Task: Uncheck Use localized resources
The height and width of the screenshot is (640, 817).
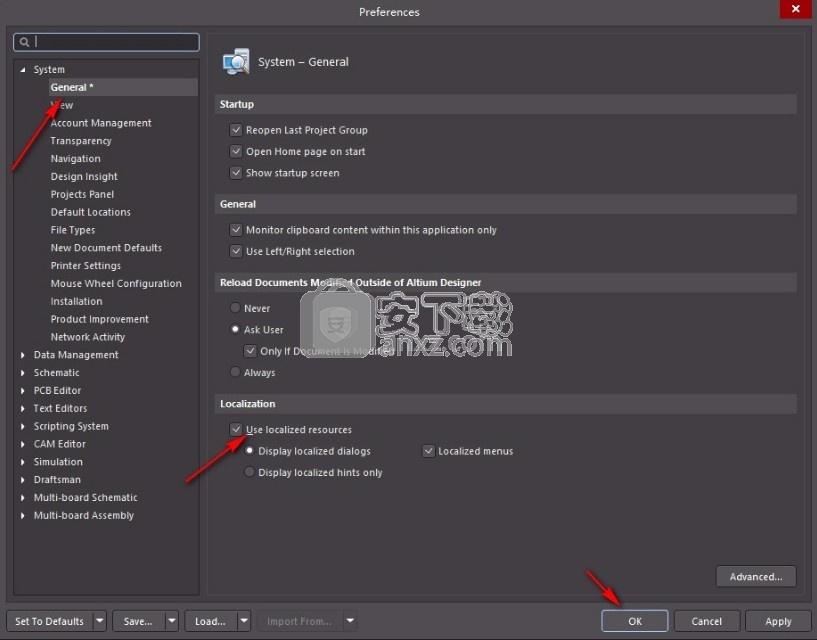Action: pos(236,429)
